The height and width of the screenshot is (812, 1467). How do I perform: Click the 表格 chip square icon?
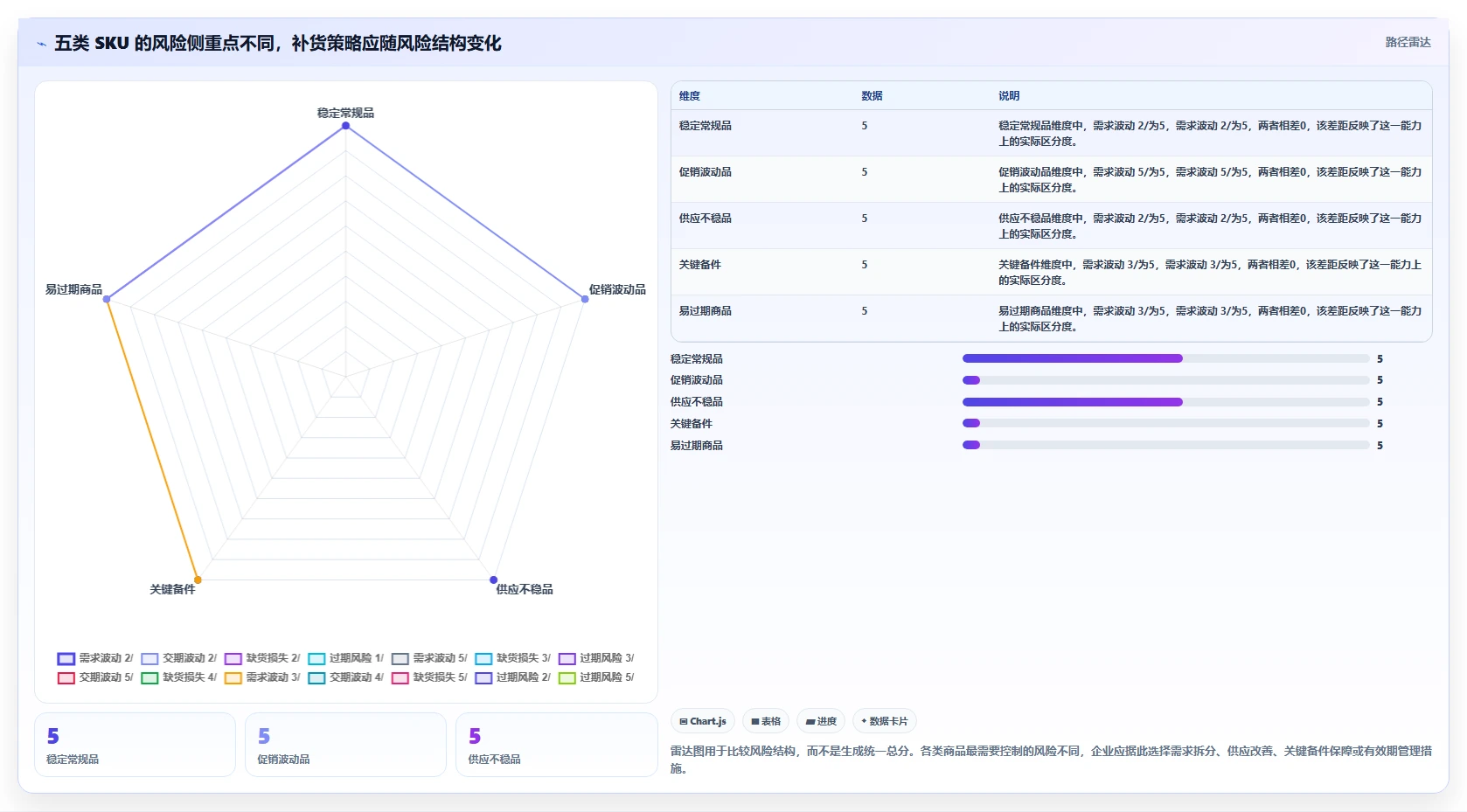[x=755, y=722]
